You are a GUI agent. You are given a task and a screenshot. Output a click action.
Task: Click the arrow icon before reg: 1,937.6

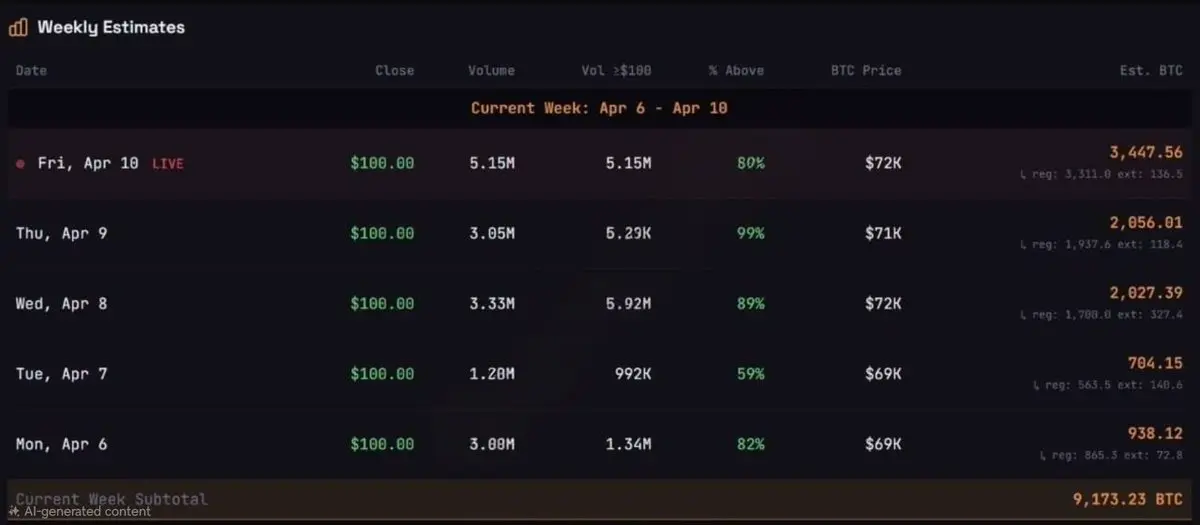pos(1023,244)
